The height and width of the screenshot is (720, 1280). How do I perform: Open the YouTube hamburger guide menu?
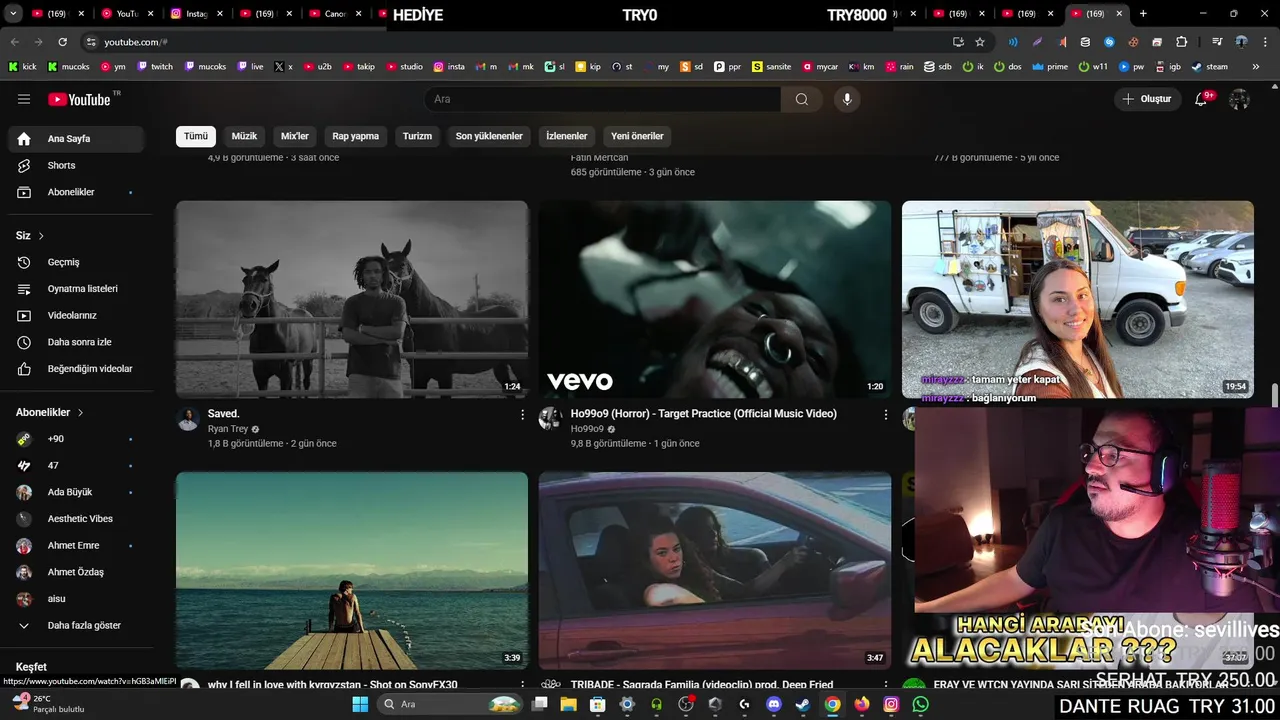[x=24, y=99]
